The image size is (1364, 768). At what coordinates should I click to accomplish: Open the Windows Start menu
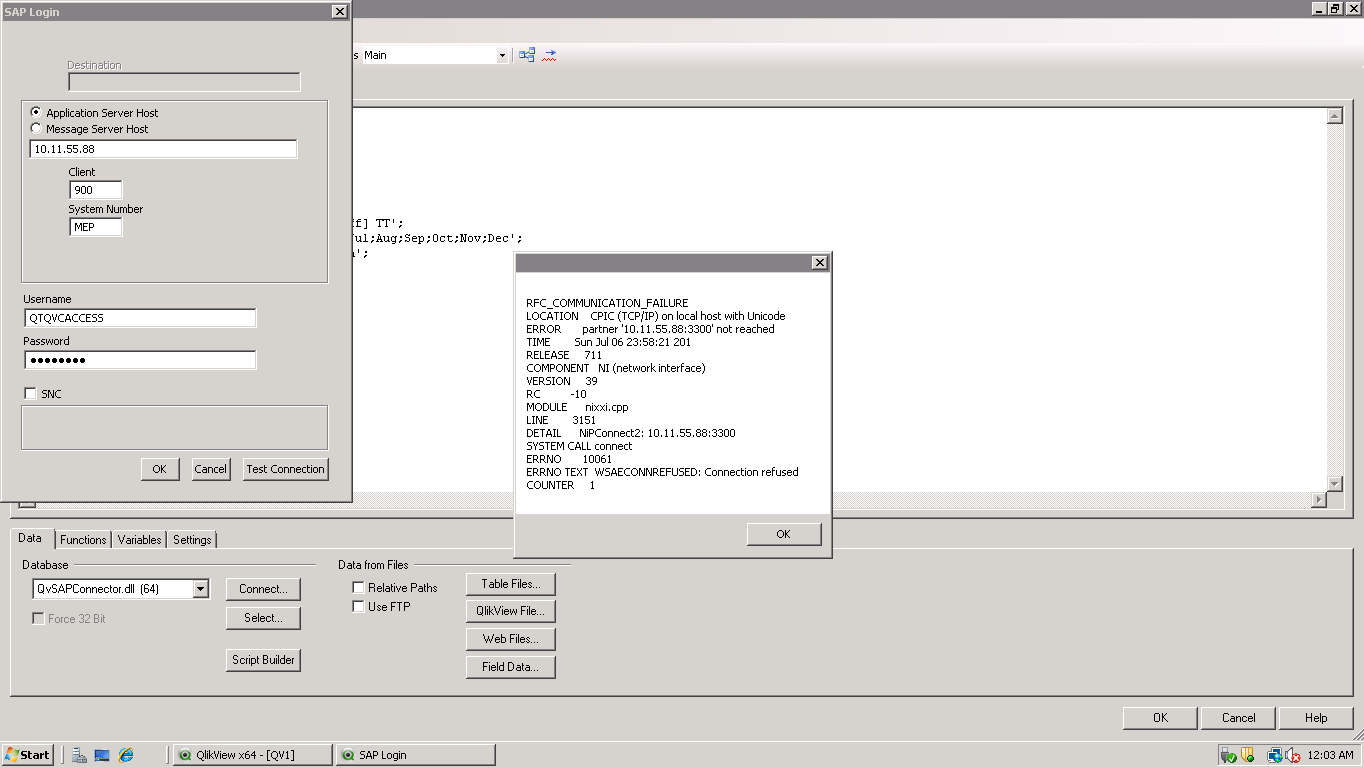pos(28,755)
